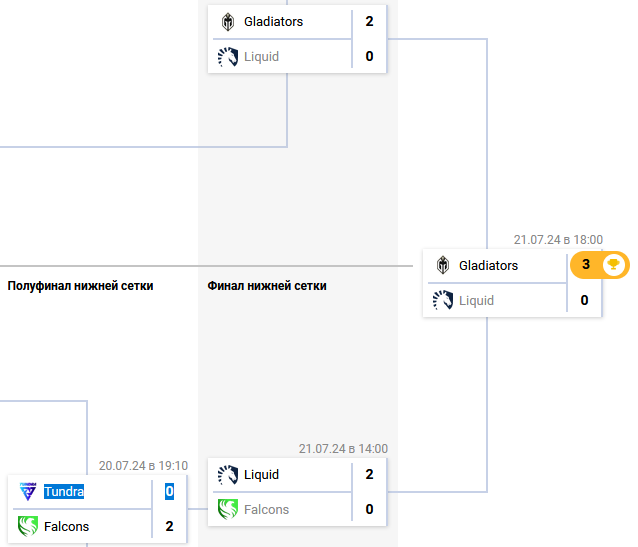638x547 pixels.
Task: Click Gladiators logo in the topmost match
Action: [228, 21]
